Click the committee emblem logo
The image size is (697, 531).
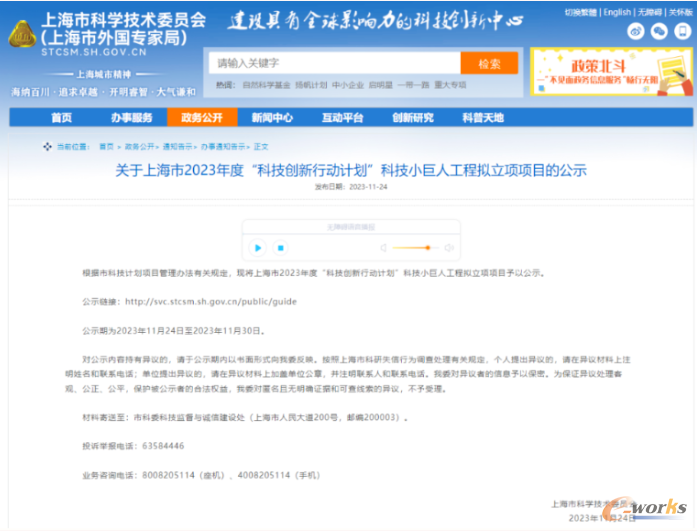(22, 35)
